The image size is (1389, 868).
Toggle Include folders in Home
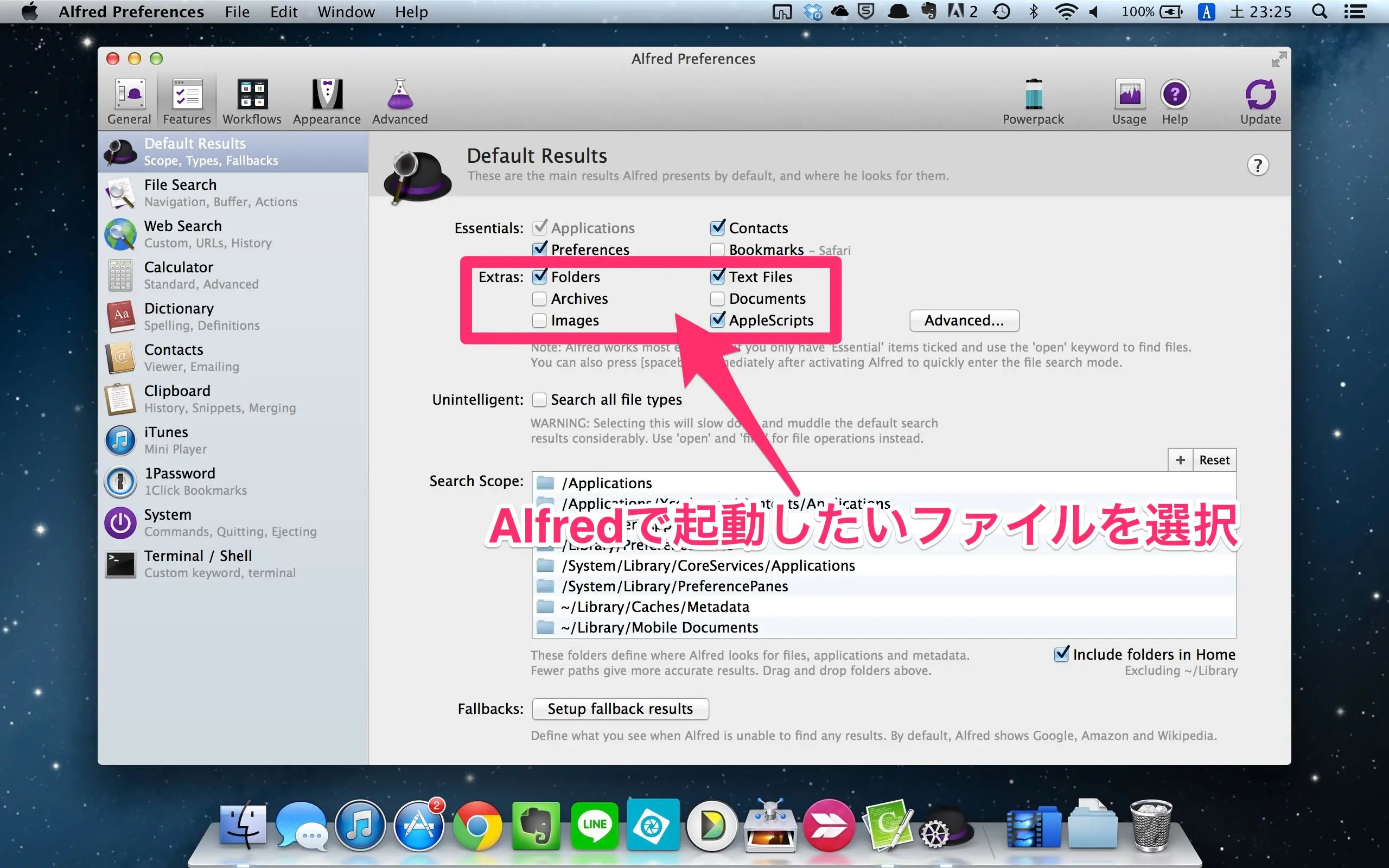pyautogui.click(x=1061, y=654)
